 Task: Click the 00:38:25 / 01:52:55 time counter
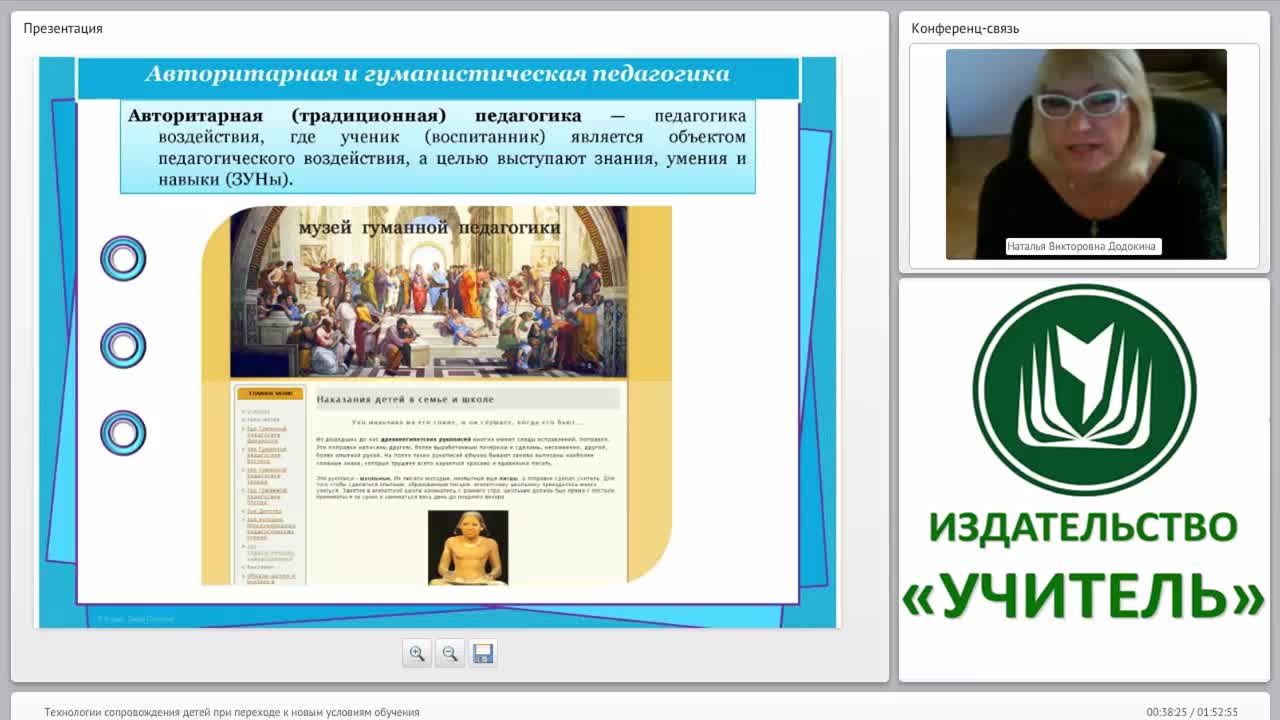(1192, 712)
